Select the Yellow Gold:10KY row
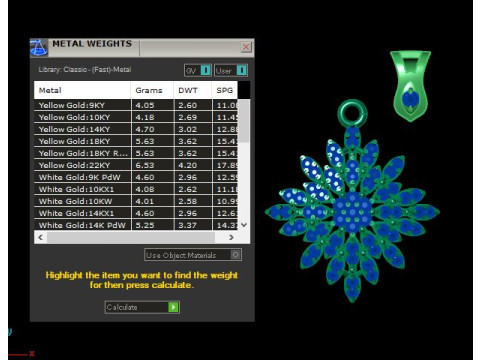480x360 pixels. click(136, 117)
